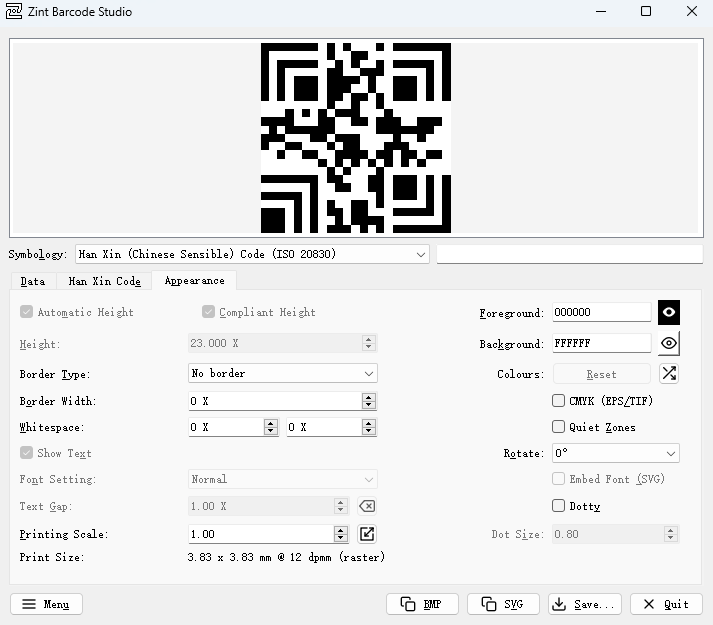Copy barcode to clipboard as SVG
The image size is (713, 625).
point(502,604)
